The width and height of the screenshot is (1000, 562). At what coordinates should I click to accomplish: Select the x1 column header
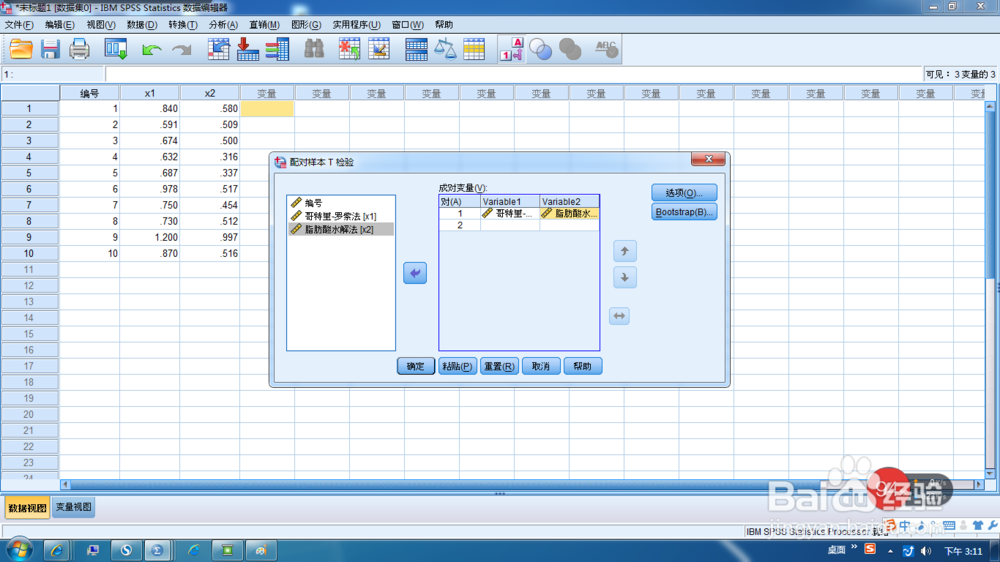[x=149, y=93]
